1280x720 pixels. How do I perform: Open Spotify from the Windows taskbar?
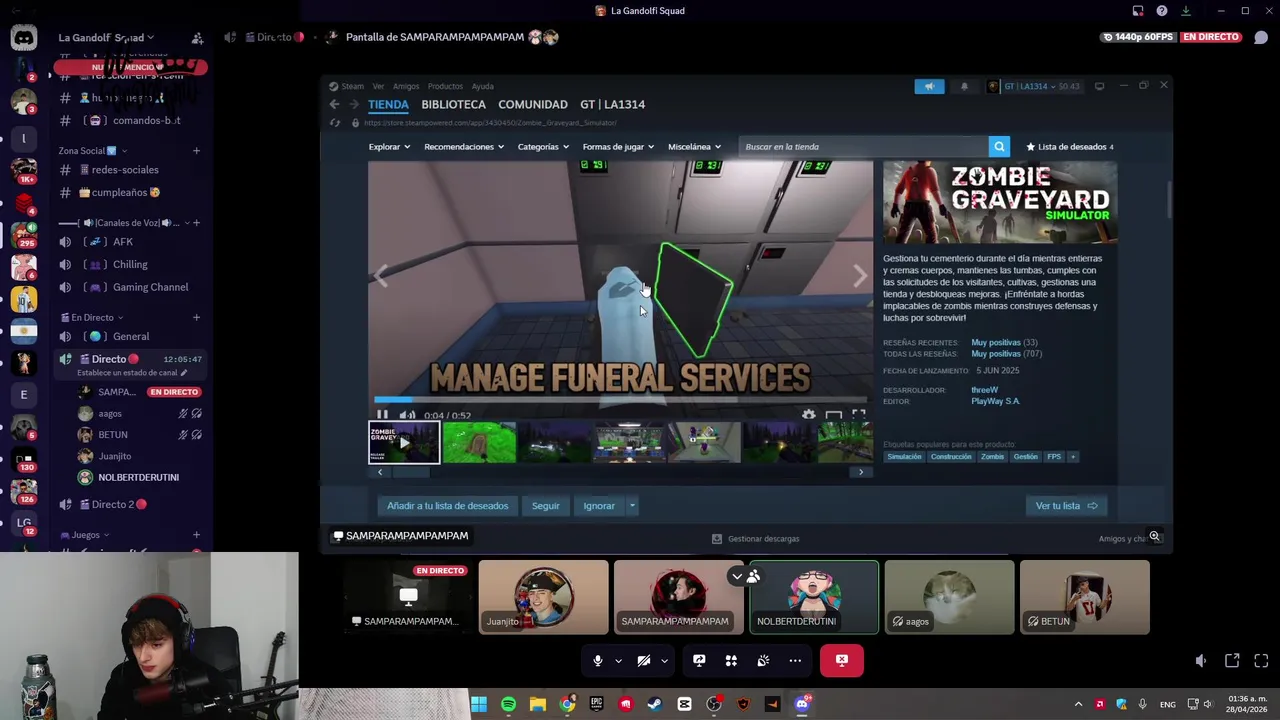[508, 704]
